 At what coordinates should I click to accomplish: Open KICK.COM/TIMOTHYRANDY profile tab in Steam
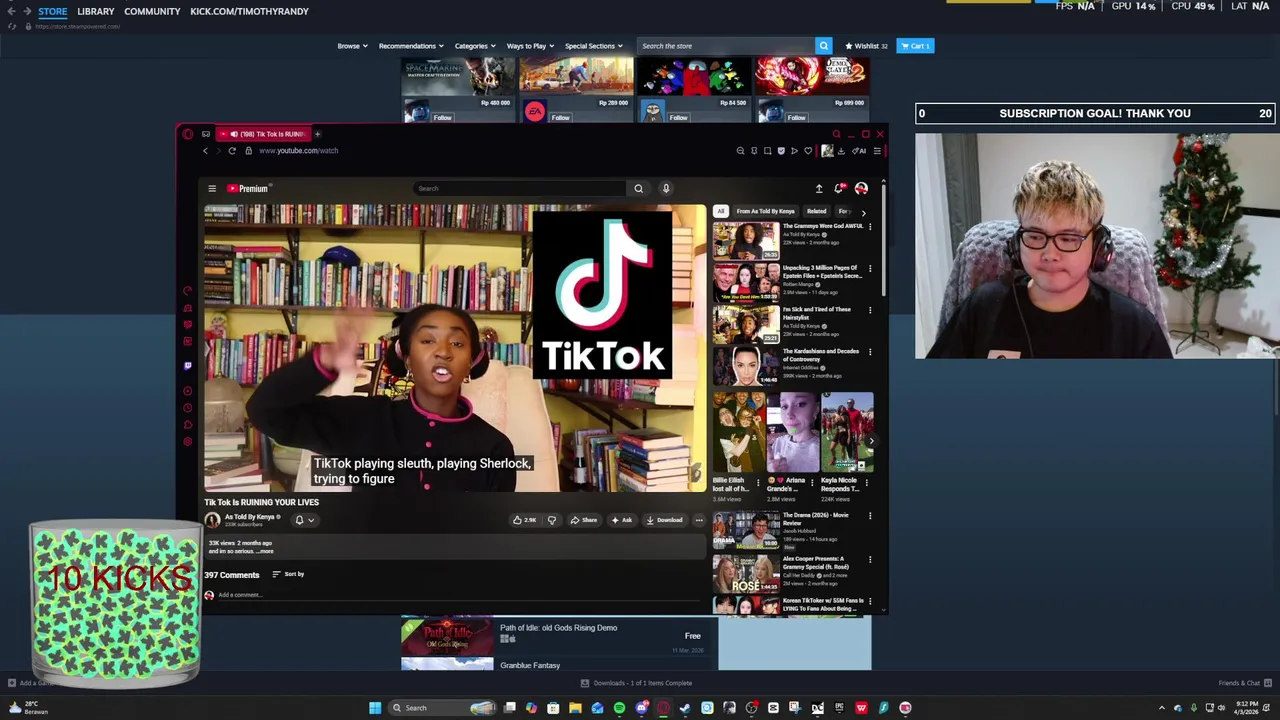click(x=249, y=11)
